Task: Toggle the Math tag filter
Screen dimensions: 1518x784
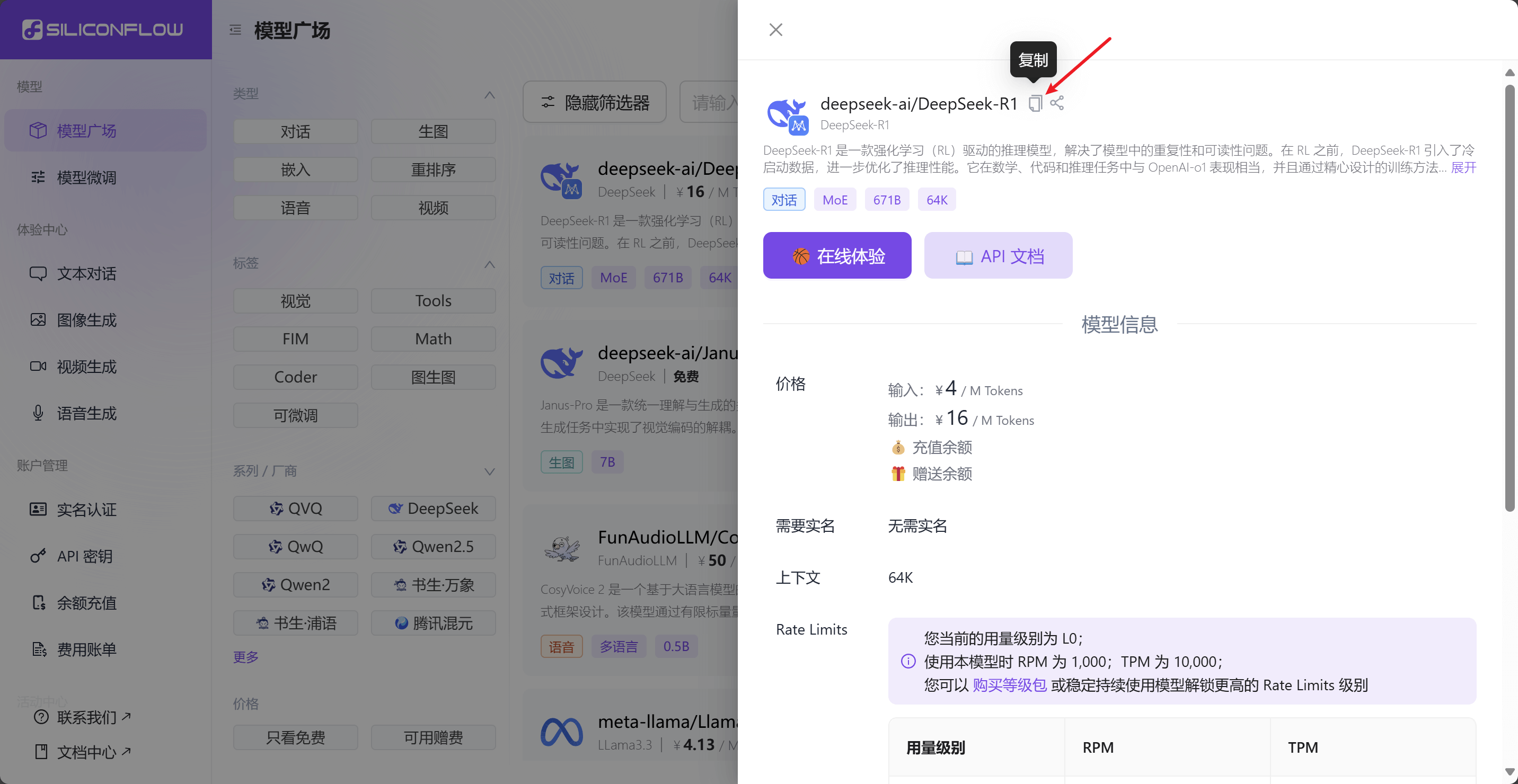Action: 433,338
